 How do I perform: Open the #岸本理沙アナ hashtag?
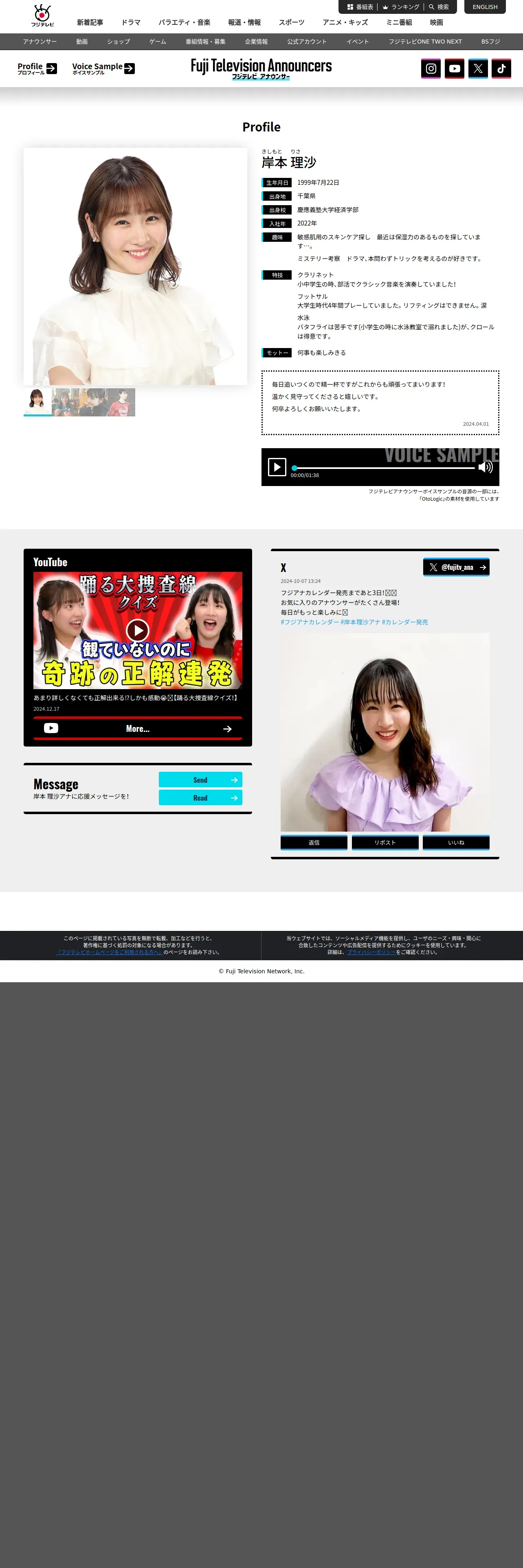tap(360, 622)
